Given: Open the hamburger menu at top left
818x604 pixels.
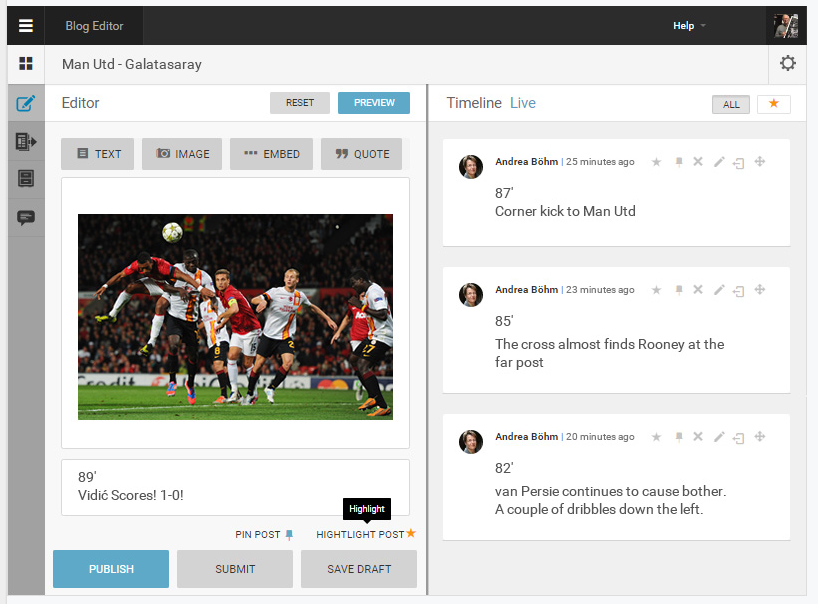Looking at the screenshot, I should [25, 25].
